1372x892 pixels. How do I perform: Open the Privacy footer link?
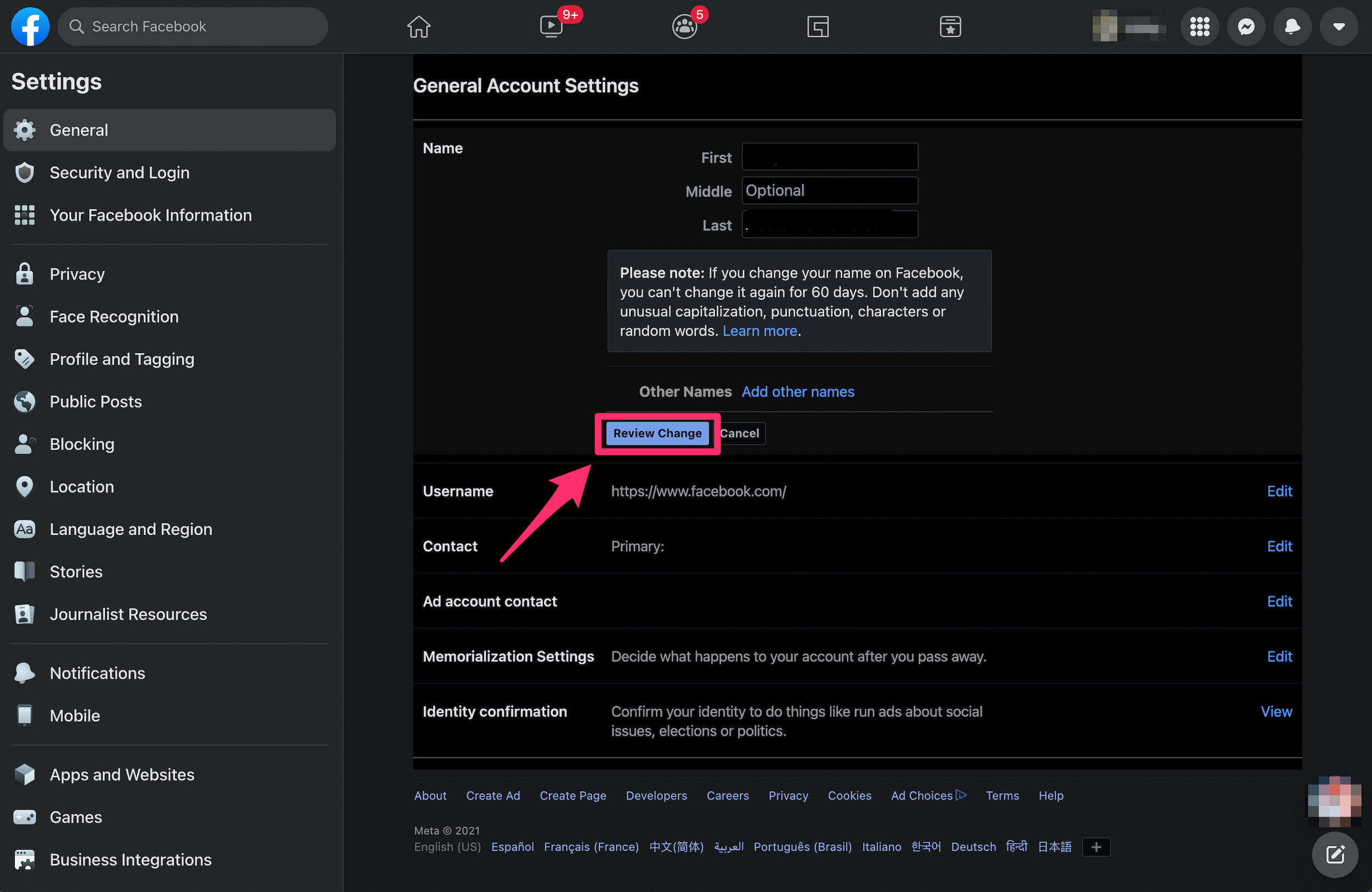788,796
